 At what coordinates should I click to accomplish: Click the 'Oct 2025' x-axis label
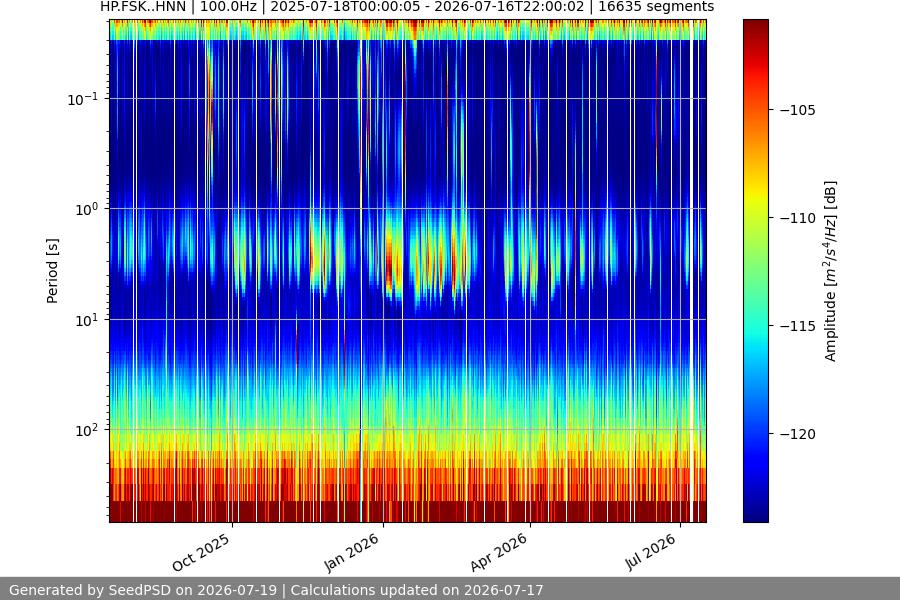click(201, 552)
